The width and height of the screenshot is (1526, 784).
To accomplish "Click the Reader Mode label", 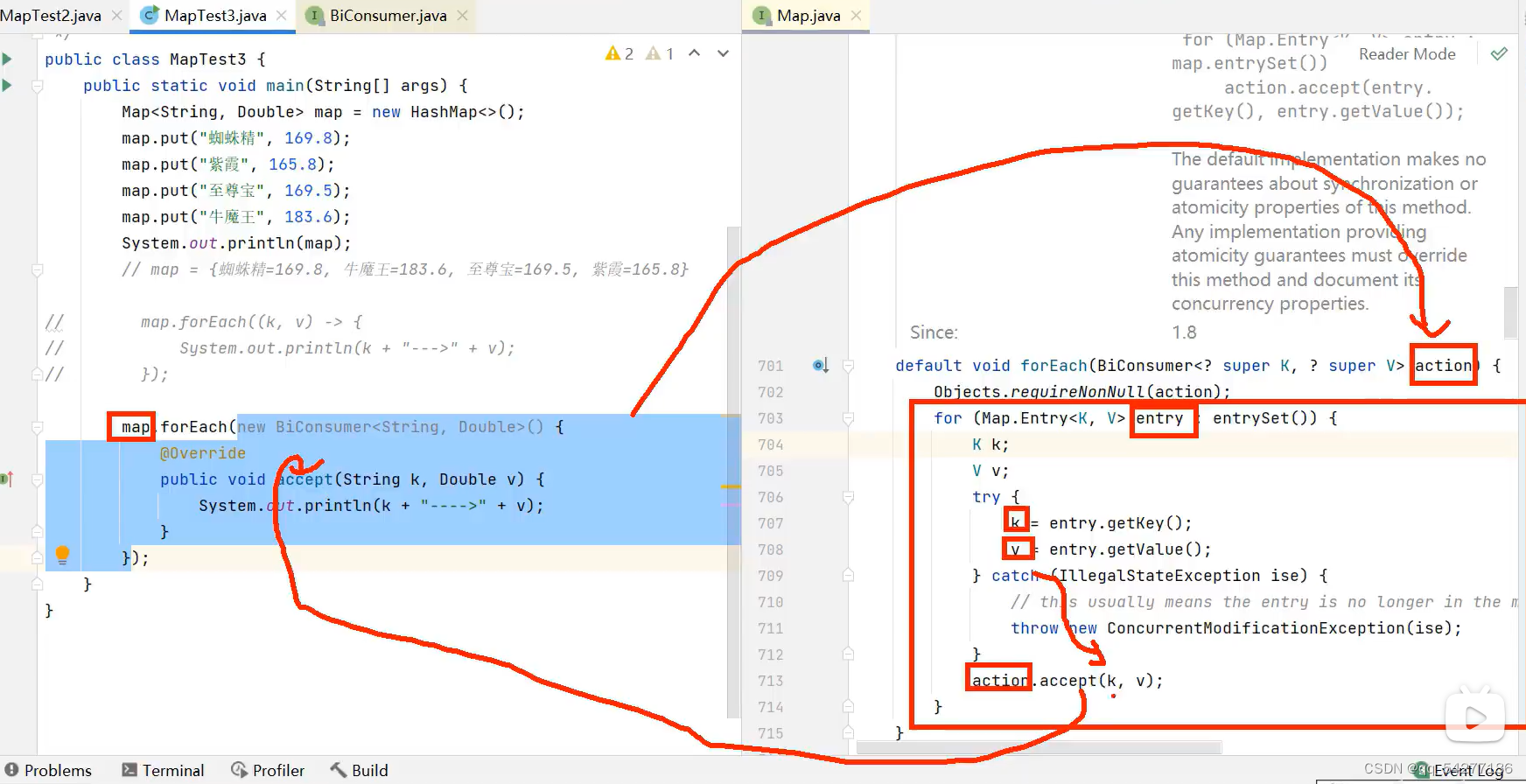I will [x=1407, y=54].
